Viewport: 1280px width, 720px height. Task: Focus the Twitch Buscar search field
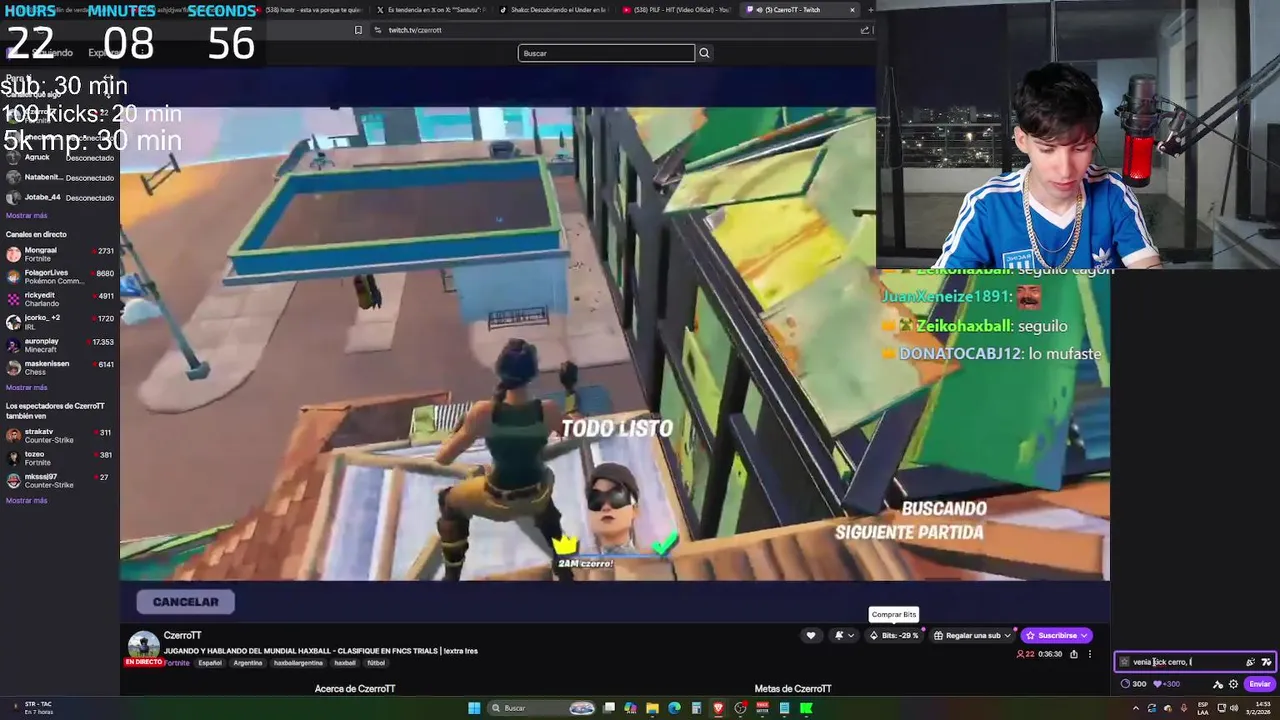point(606,53)
